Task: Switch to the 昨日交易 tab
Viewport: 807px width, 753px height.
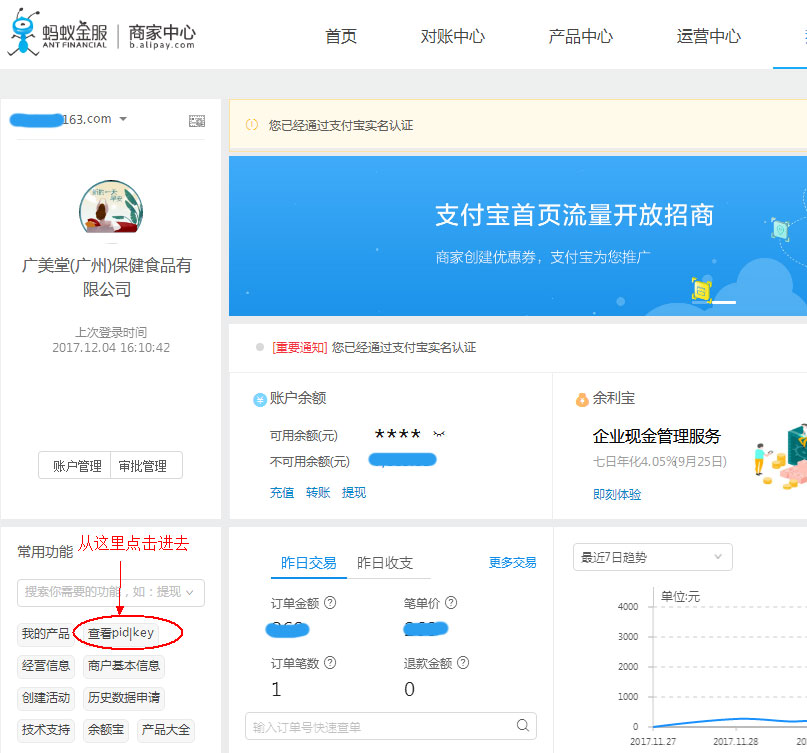Action: point(308,563)
